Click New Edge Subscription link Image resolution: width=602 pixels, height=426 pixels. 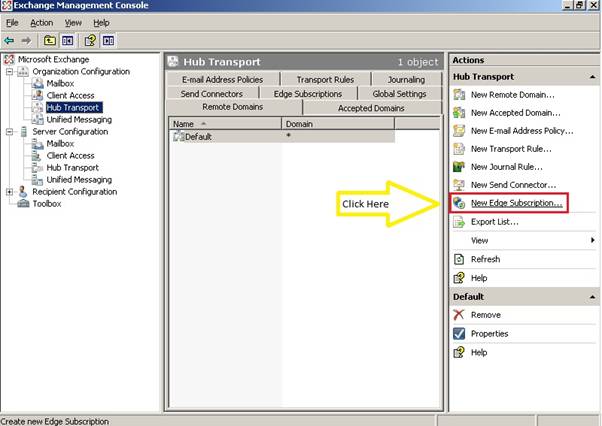516,203
